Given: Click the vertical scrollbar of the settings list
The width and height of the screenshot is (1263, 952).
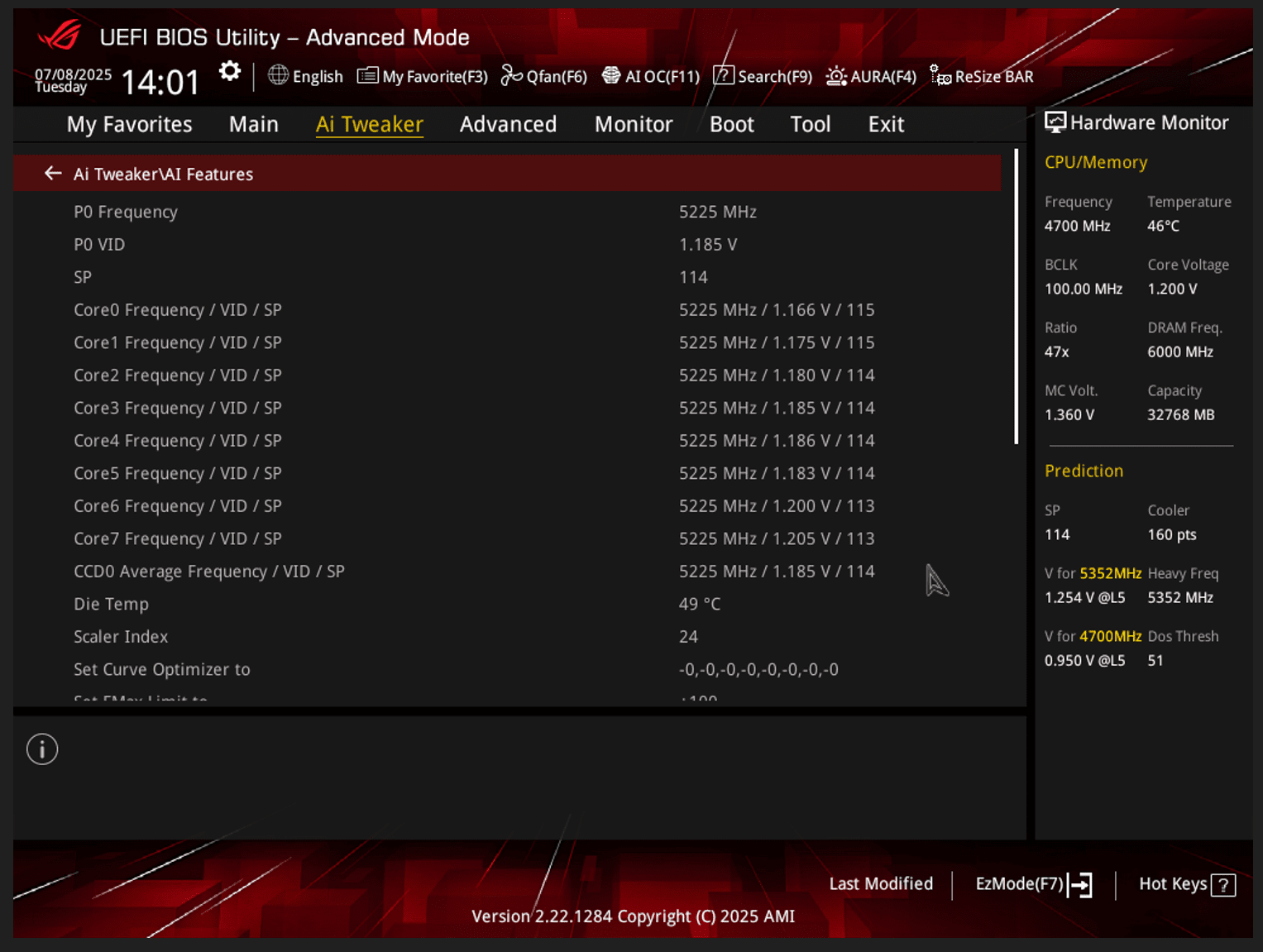Looking at the screenshot, I should pyautogui.click(x=1017, y=296).
